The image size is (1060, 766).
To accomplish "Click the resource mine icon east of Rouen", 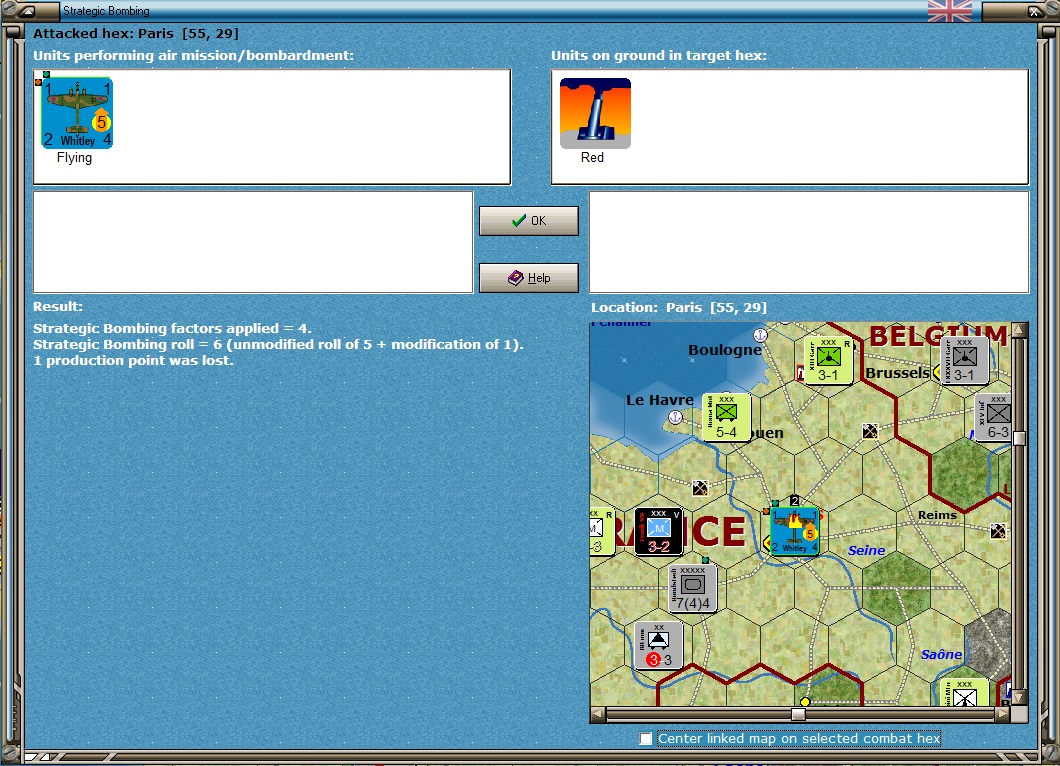I will tap(870, 431).
